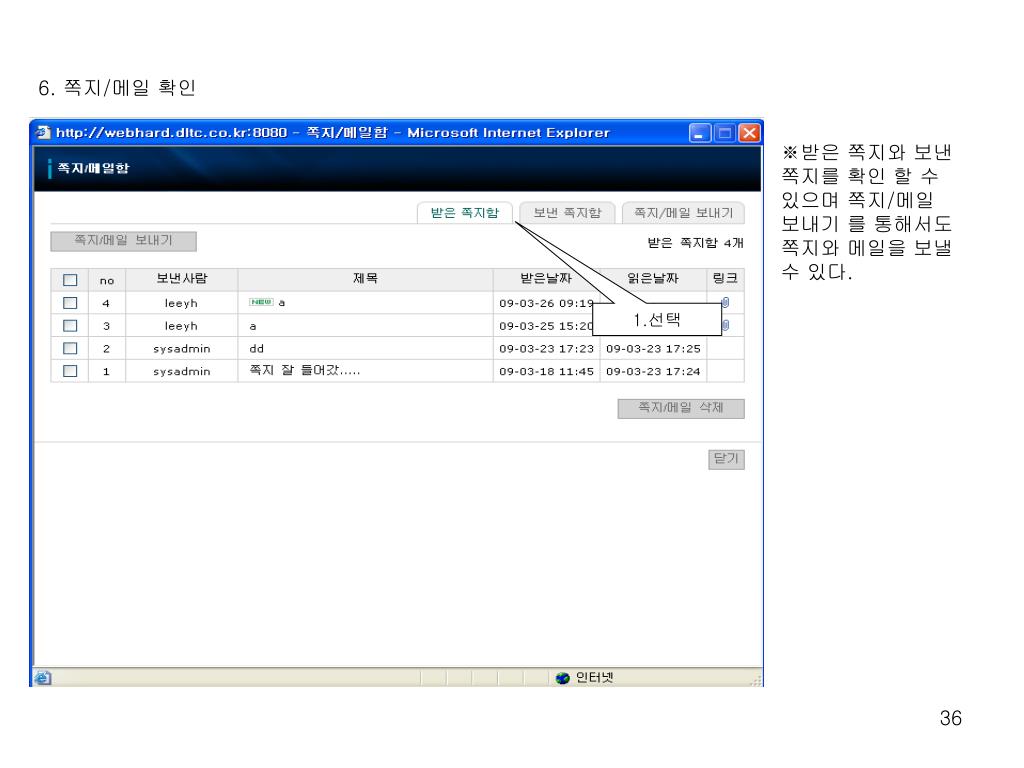Click the sender leeyh in row 4

coord(181,303)
